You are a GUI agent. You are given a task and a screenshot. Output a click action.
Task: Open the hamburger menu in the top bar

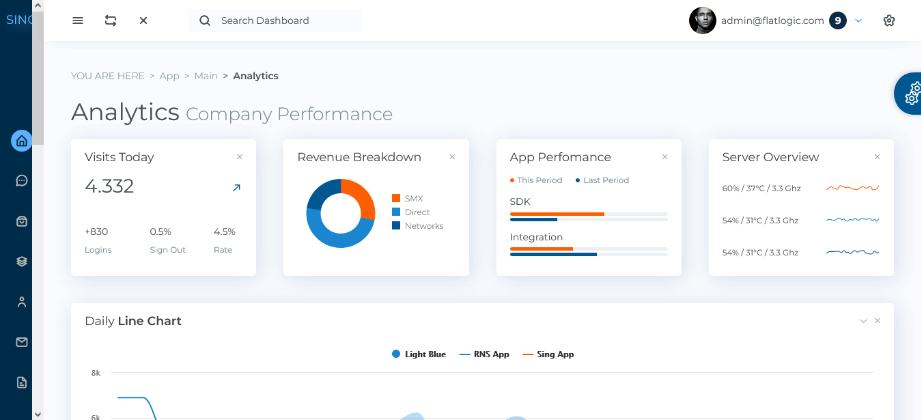tap(78, 21)
